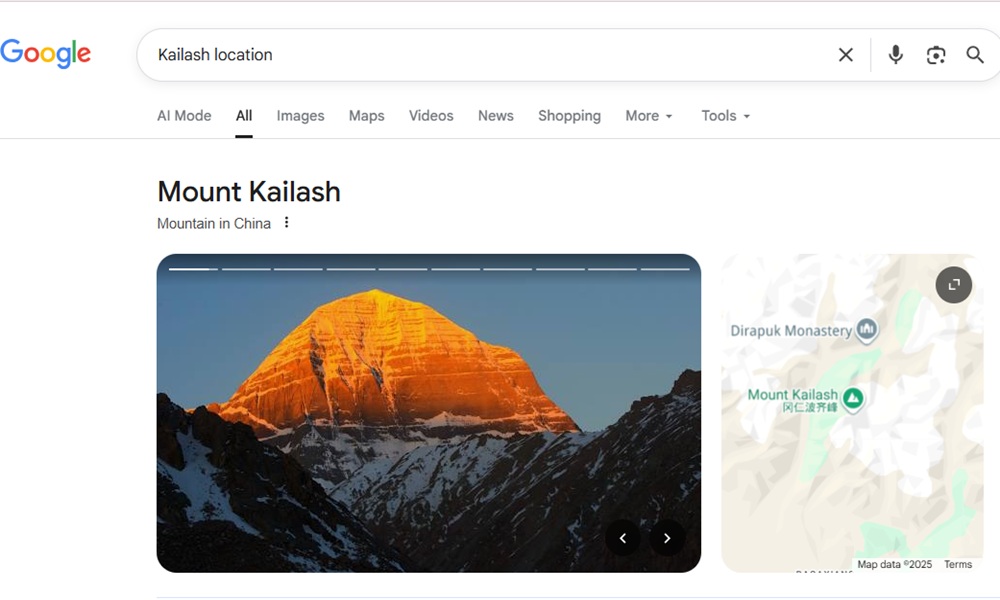
Task: Open the Google logo homepage link
Action: click(45, 54)
